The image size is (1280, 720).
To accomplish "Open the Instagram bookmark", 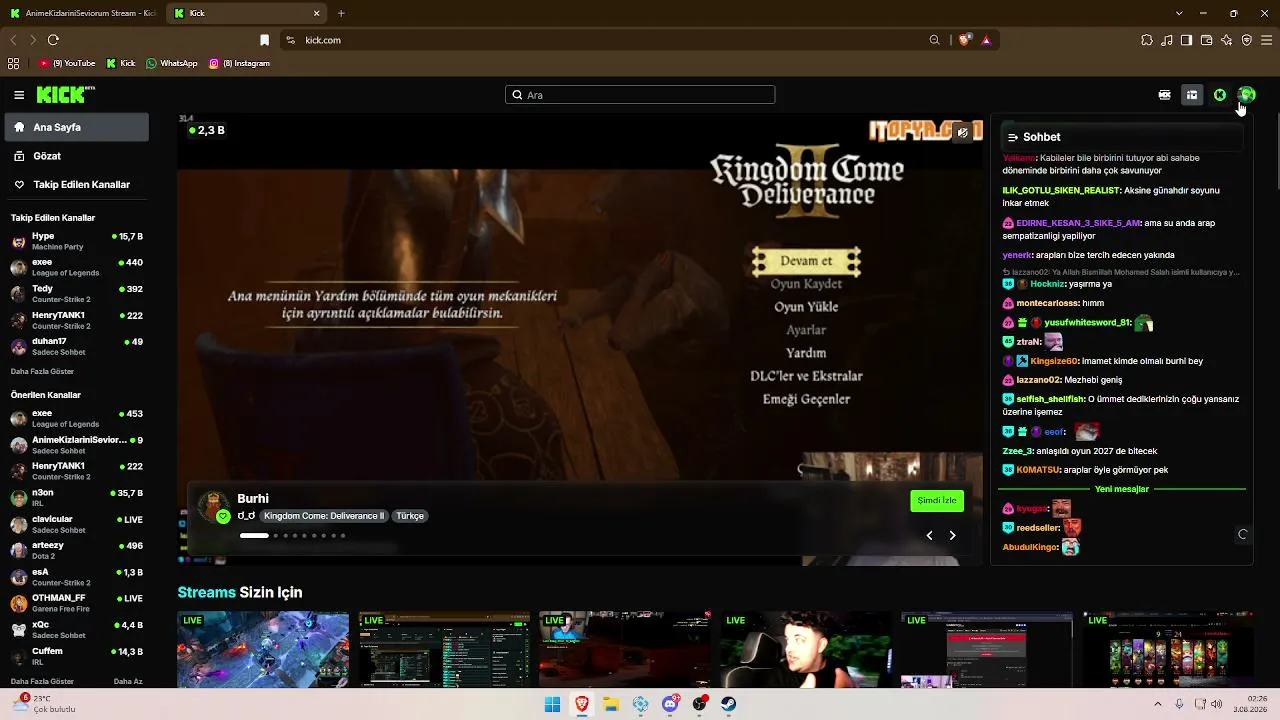I will pyautogui.click(x=240, y=63).
